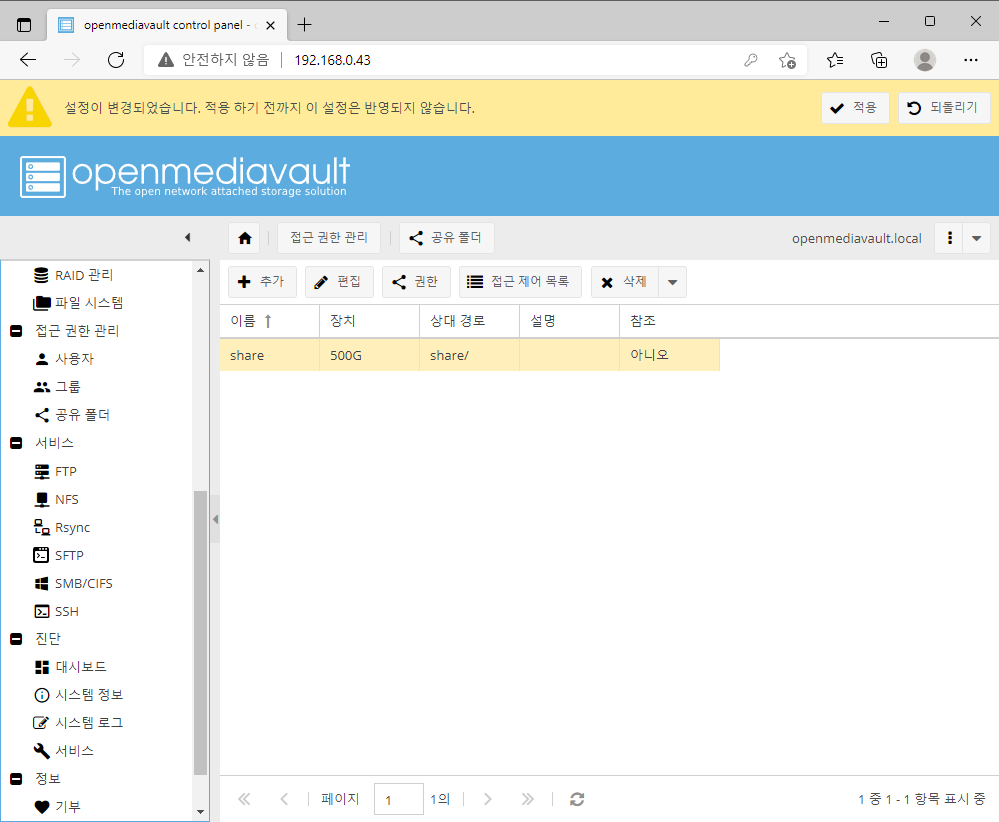Image resolution: width=999 pixels, height=822 pixels.
Task: Click the 공유 폴더 breadcrumb
Action: pos(447,238)
